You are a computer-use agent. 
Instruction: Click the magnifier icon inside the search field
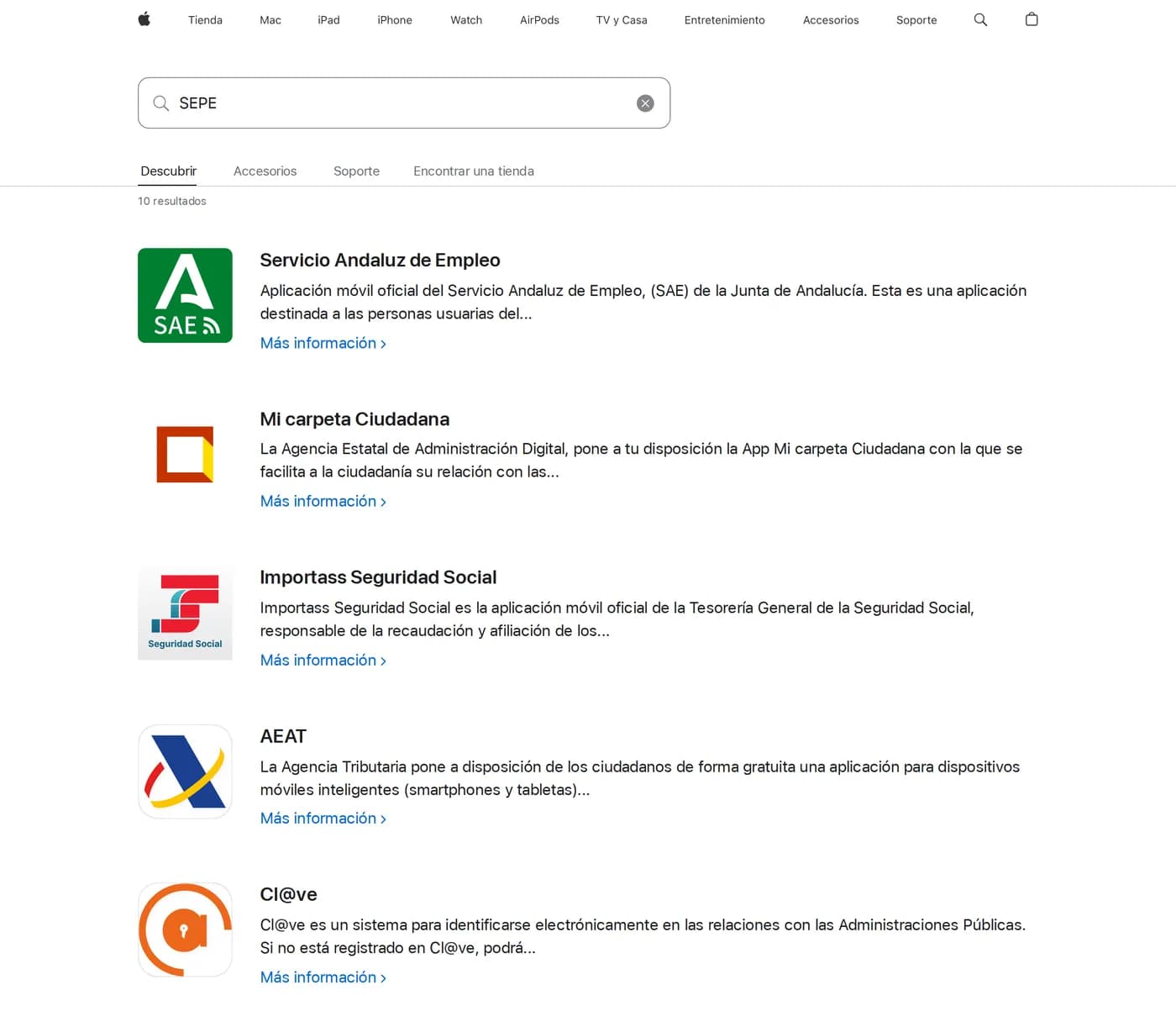[x=160, y=103]
